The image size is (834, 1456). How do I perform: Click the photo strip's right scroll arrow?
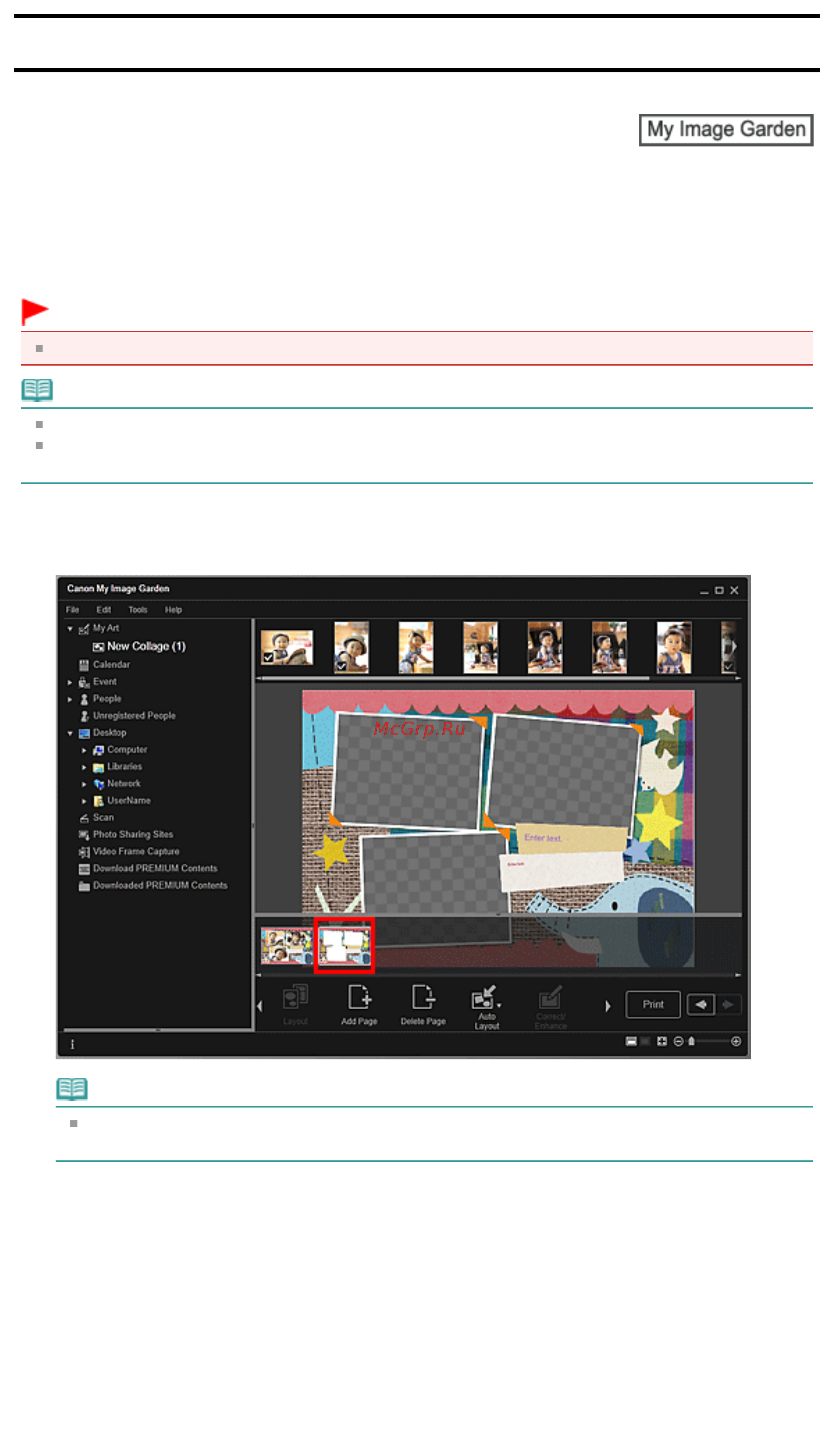point(734,646)
